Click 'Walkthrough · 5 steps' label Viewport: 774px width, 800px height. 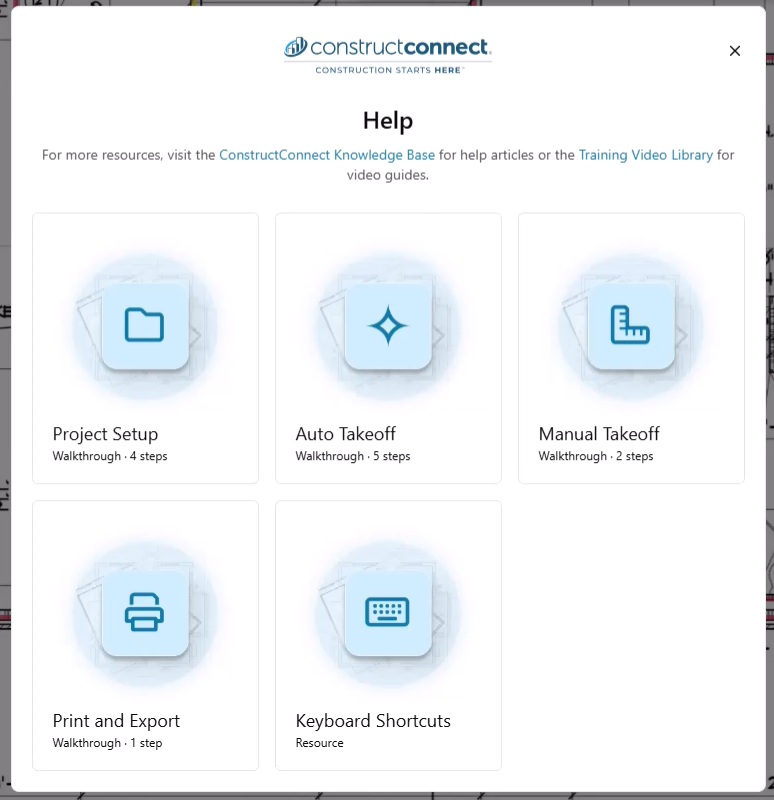353,456
